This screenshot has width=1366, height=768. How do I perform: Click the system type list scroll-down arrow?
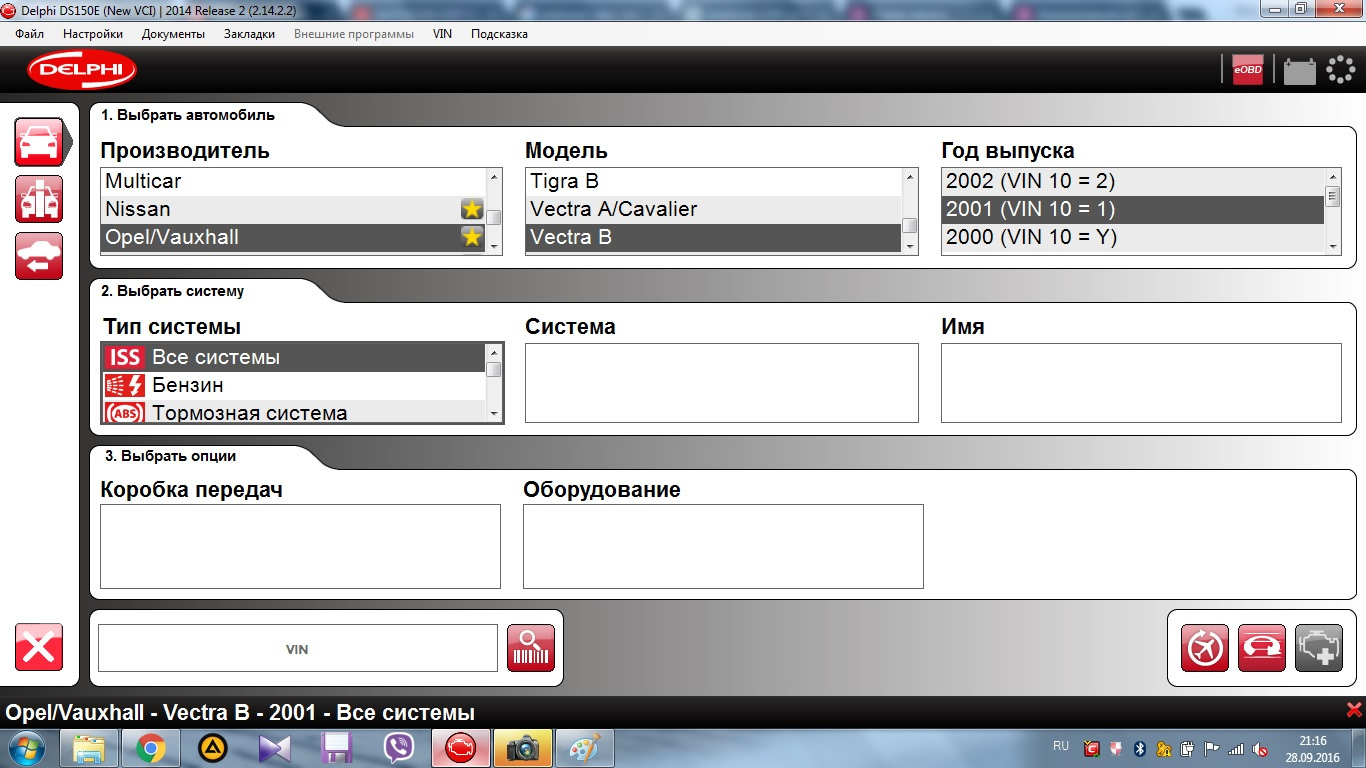coord(493,413)
